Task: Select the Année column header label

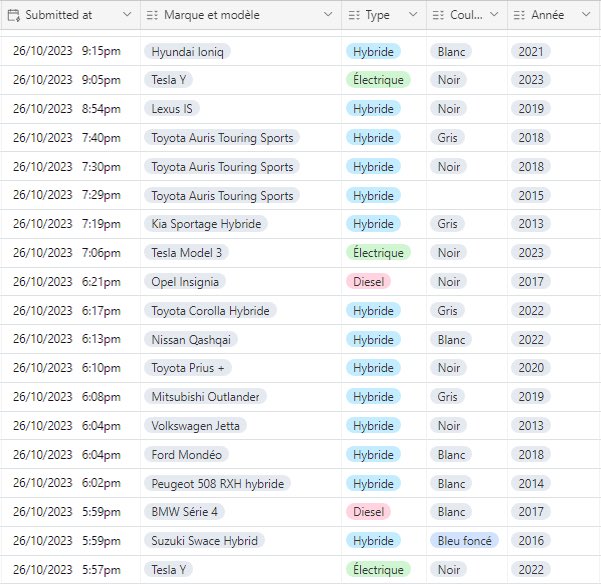Action: click(x=547, y=15)
